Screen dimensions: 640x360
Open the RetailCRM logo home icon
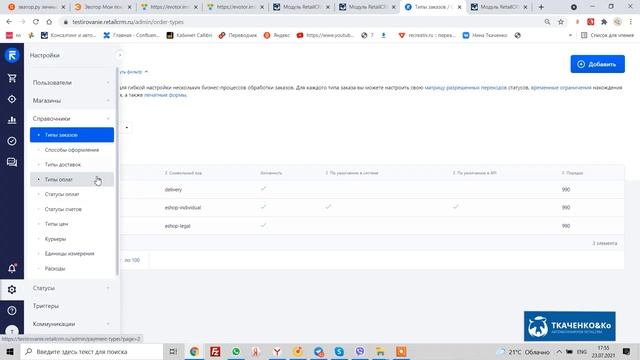coord(12,55)
